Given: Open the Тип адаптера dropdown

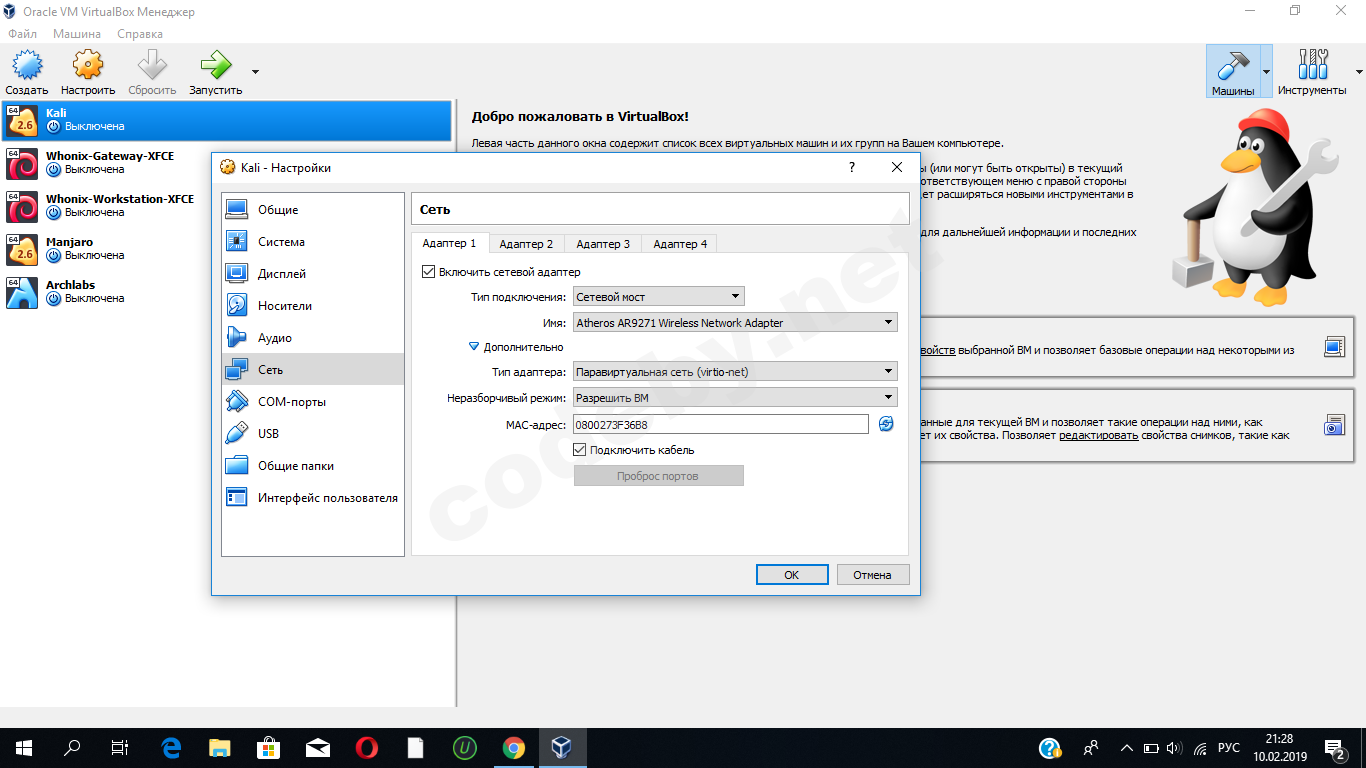Looking at the screenshot, I should 735,372.
